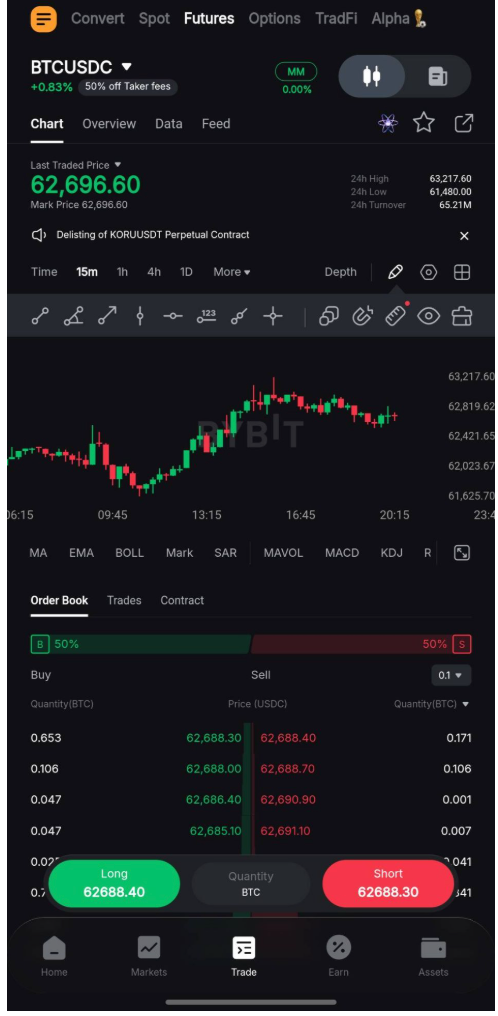Toggle the pencil drawing tools icon
Screen dimensions: 498x1016
pos(395,272)
